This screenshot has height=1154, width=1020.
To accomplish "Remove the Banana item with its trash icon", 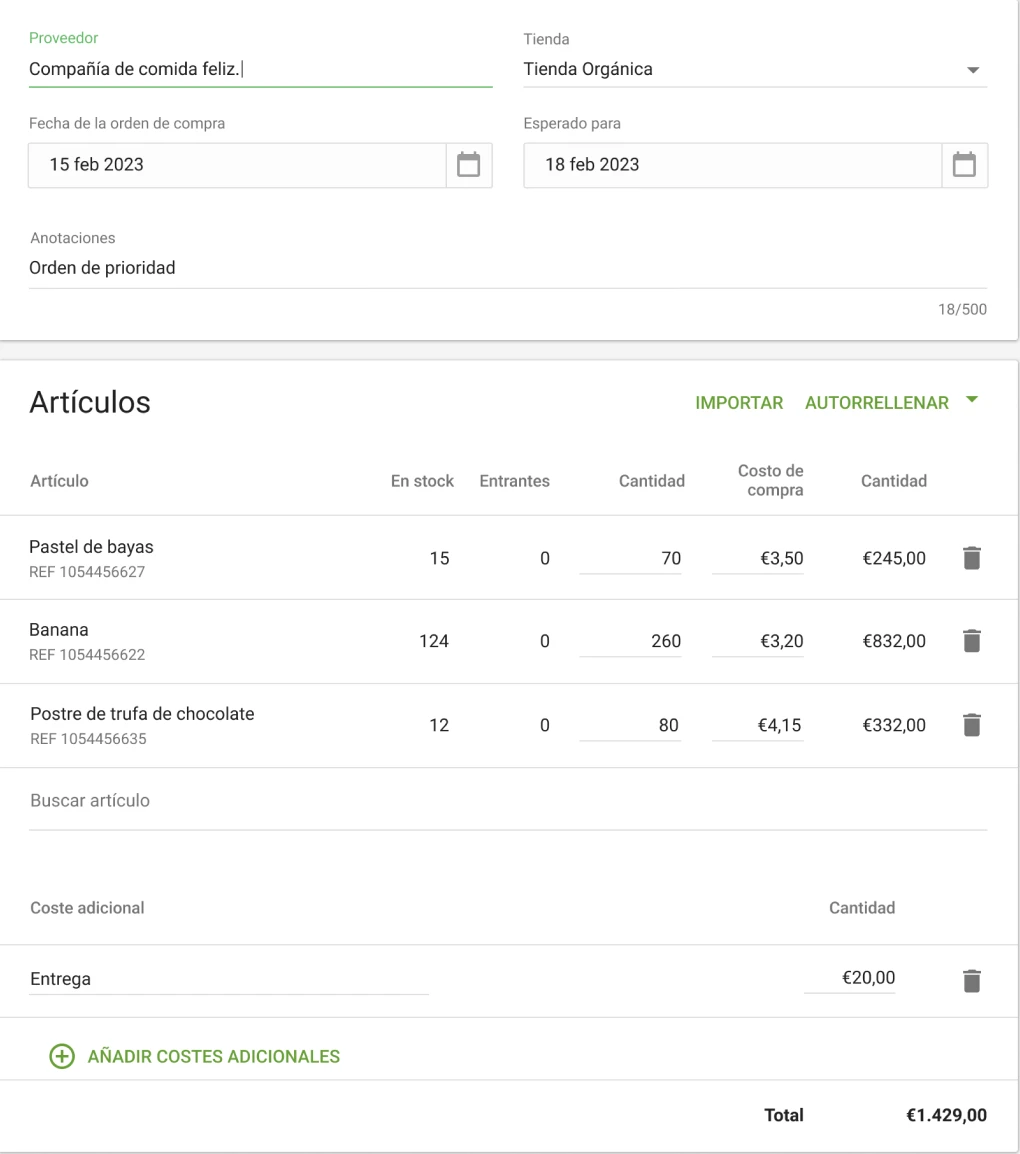I will [x=970, y=641].
